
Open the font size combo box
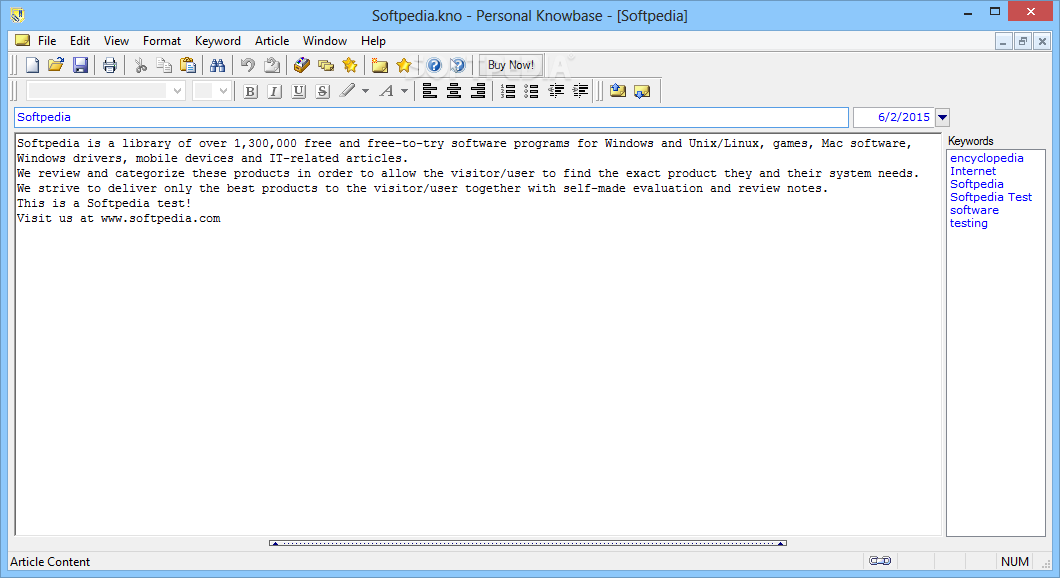click(x=212, y=91)
